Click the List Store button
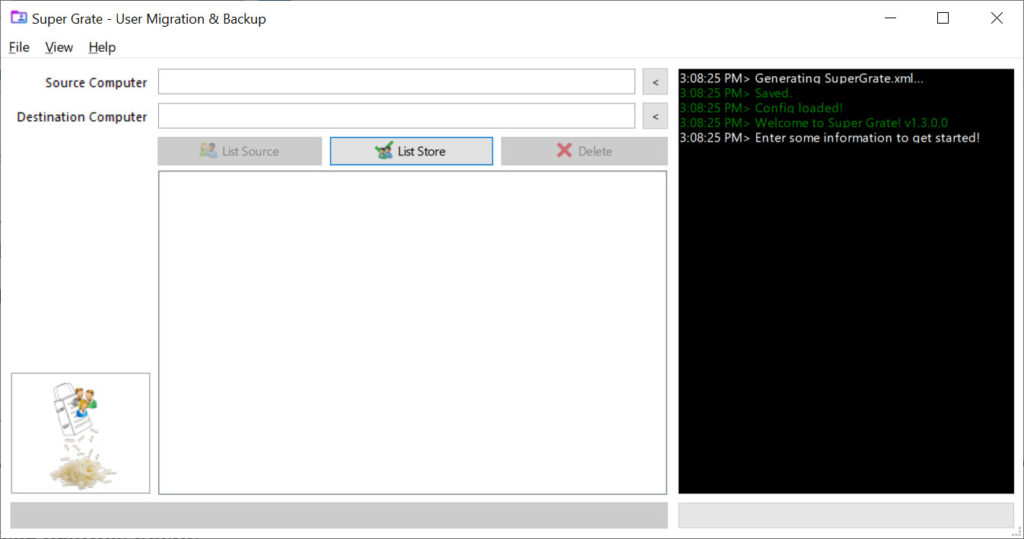This screenshot has height=539, width=1024. tap(411, 151)
